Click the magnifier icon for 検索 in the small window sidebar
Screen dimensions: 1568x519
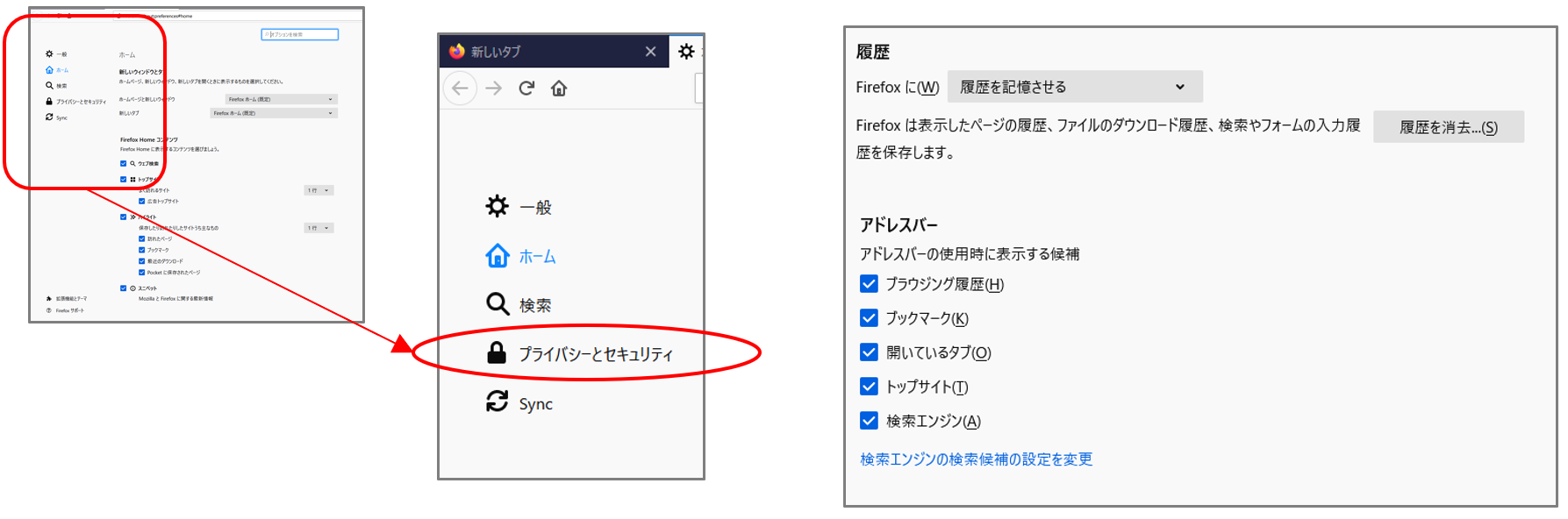49,85
